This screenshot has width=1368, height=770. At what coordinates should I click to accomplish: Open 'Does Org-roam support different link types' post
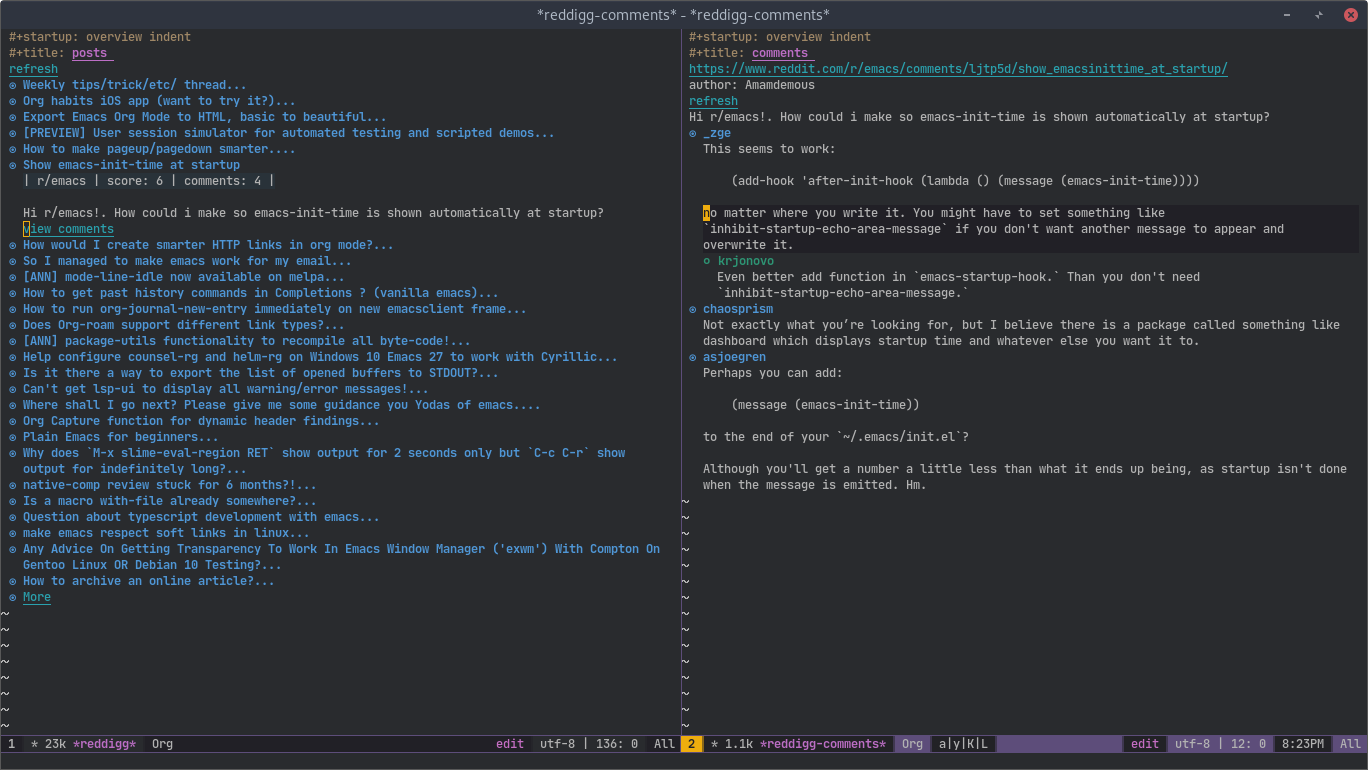[x=184, y=325]
